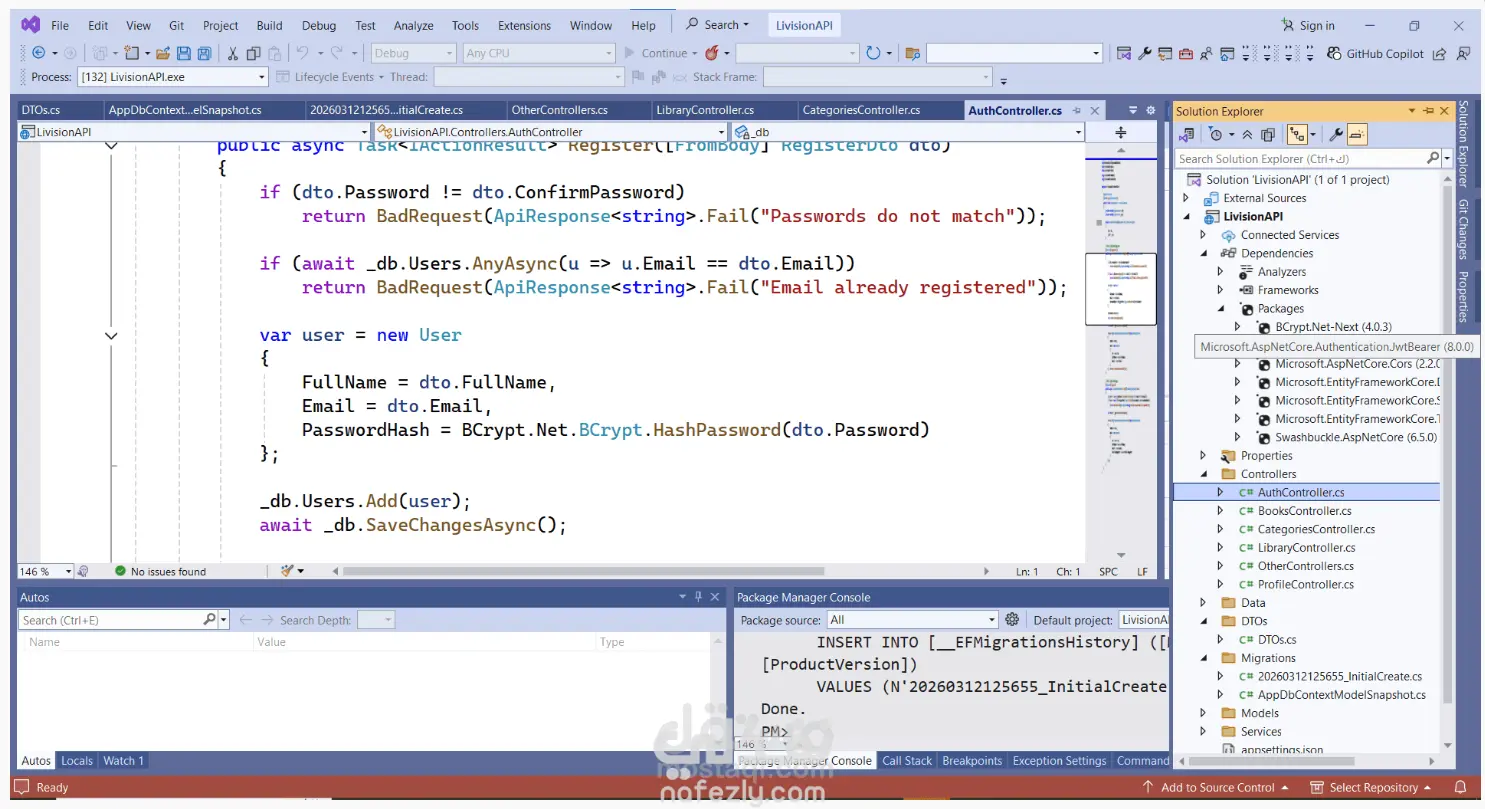Open the LivisionAPI project navigation dropdown
The height and width of the screenshot is (809, 1485).
pos(194,132)
